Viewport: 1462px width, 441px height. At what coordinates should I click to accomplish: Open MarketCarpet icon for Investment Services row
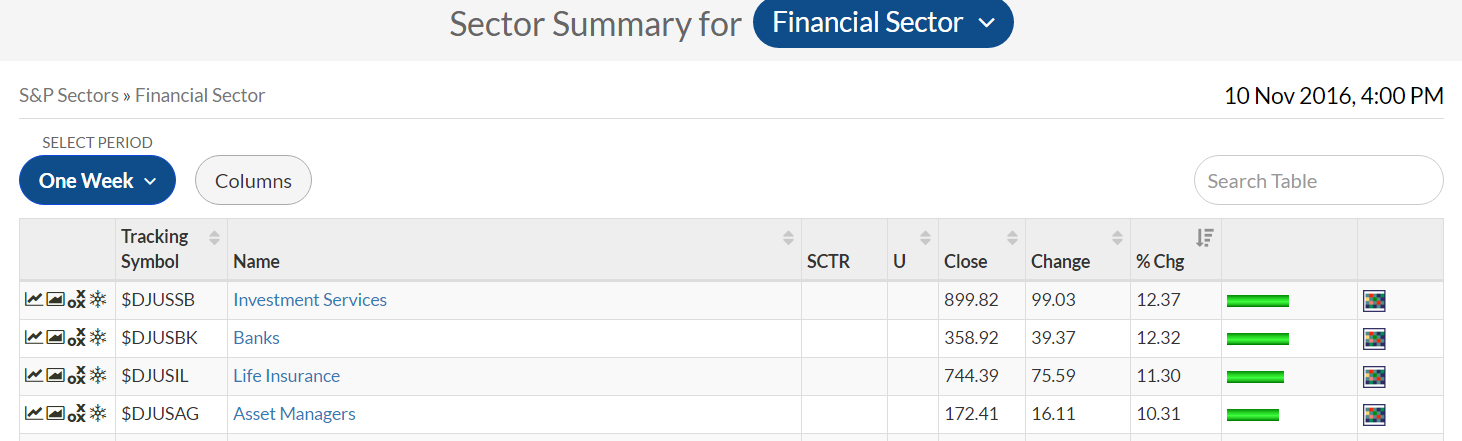click(x=1374, y=300)
